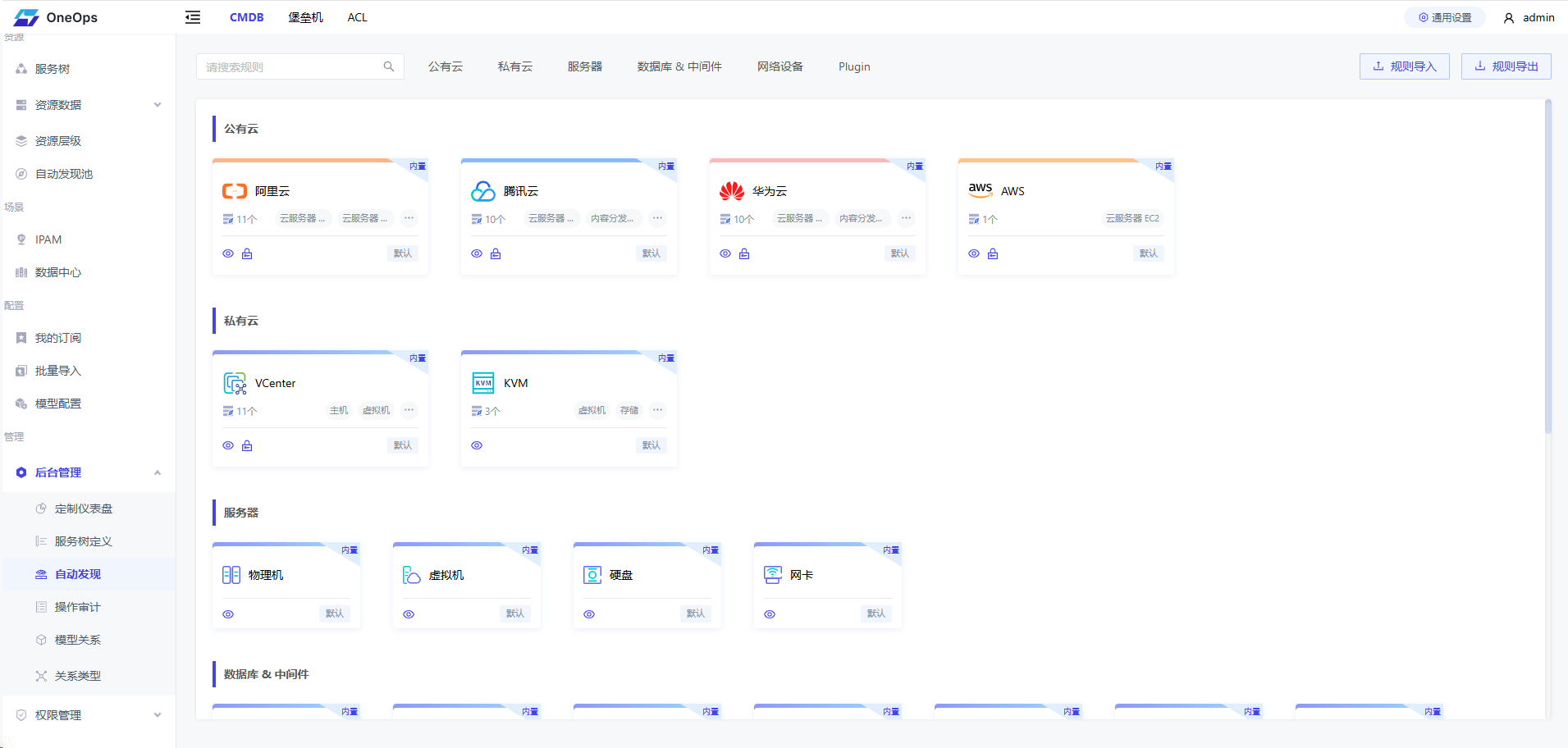1568x748 pixels.
Task: Switch to the 堡垒机 top menu
Action: (305, 17)
